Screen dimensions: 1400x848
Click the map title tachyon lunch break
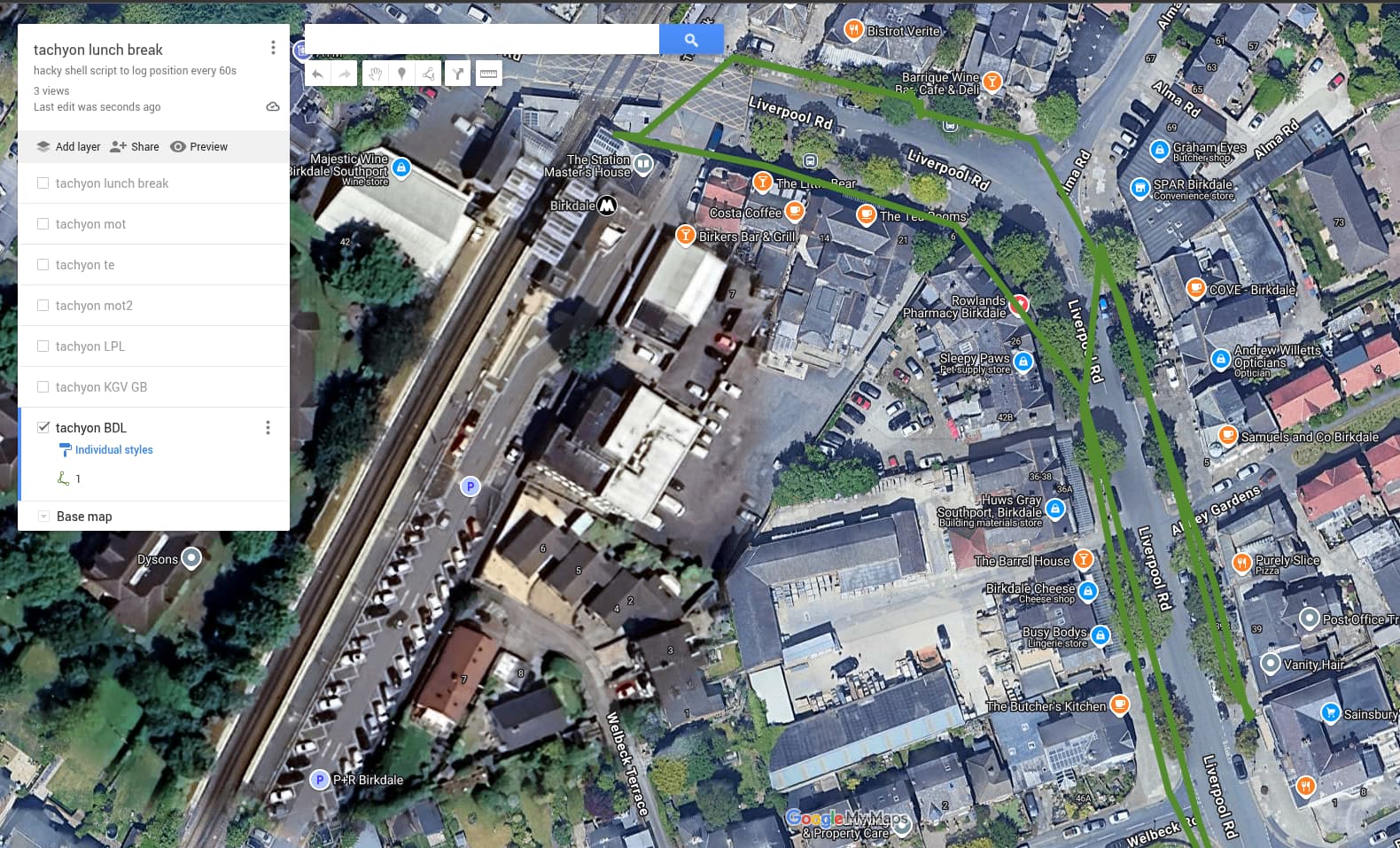[x=98, y=50]
